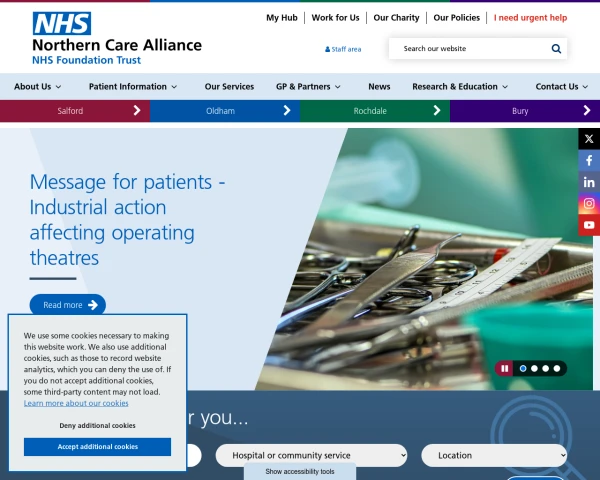
Task: Open Our Services menu item
Action: point(229,87)
